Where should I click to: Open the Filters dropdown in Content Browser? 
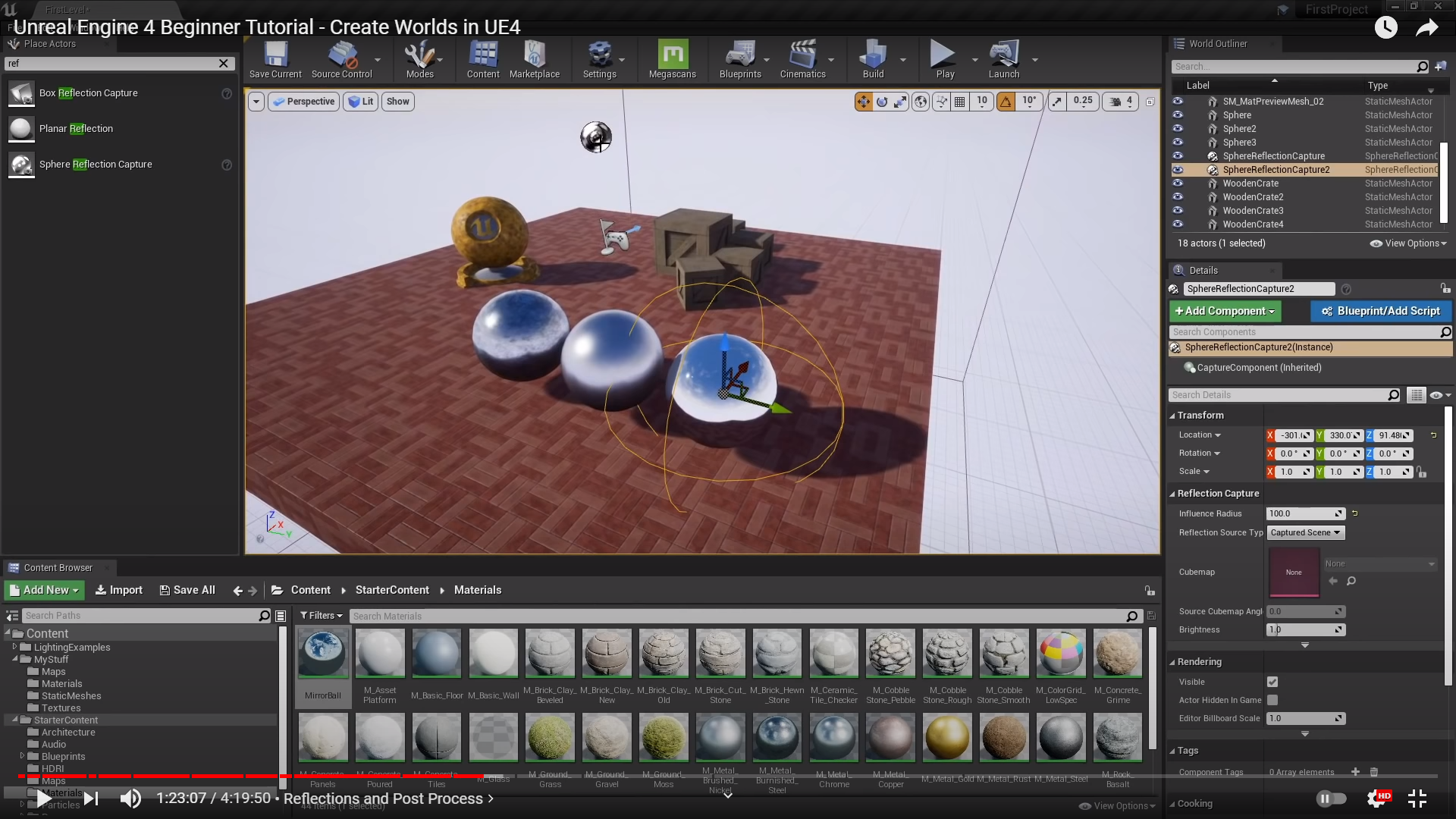(321, 616)
